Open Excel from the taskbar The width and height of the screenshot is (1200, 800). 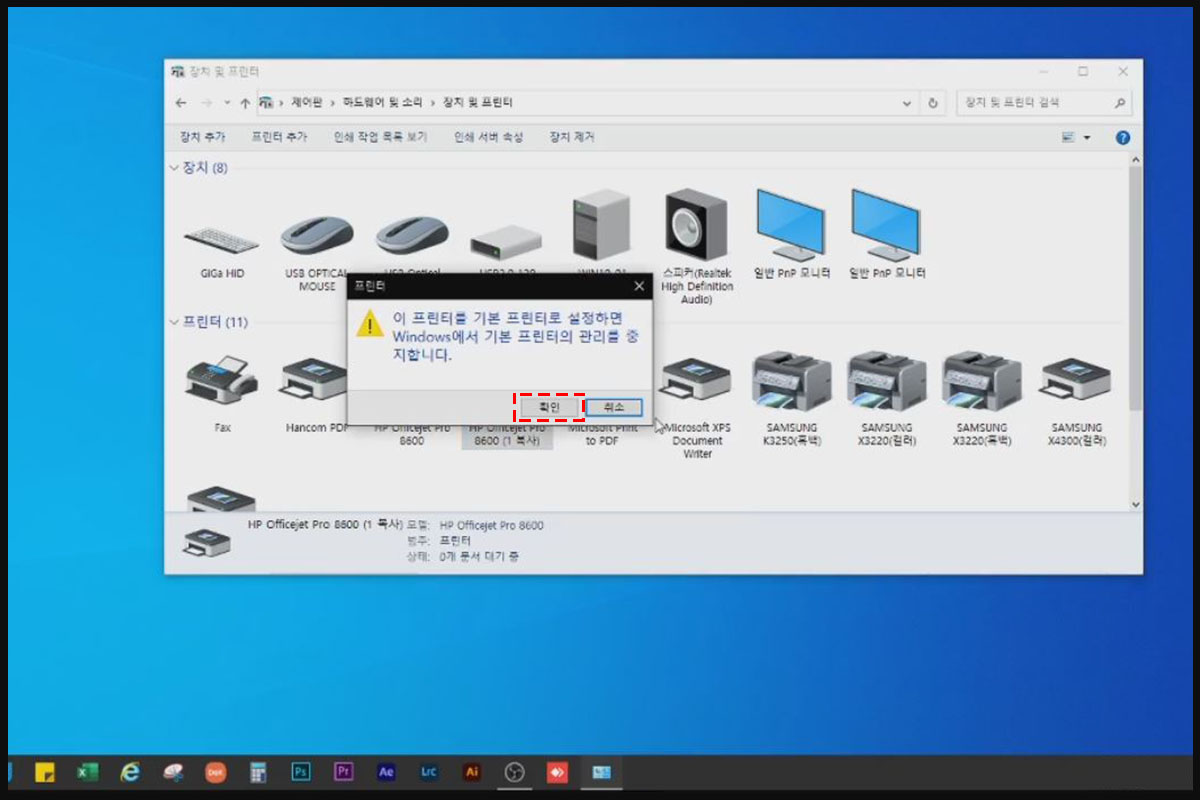(87, 772)
